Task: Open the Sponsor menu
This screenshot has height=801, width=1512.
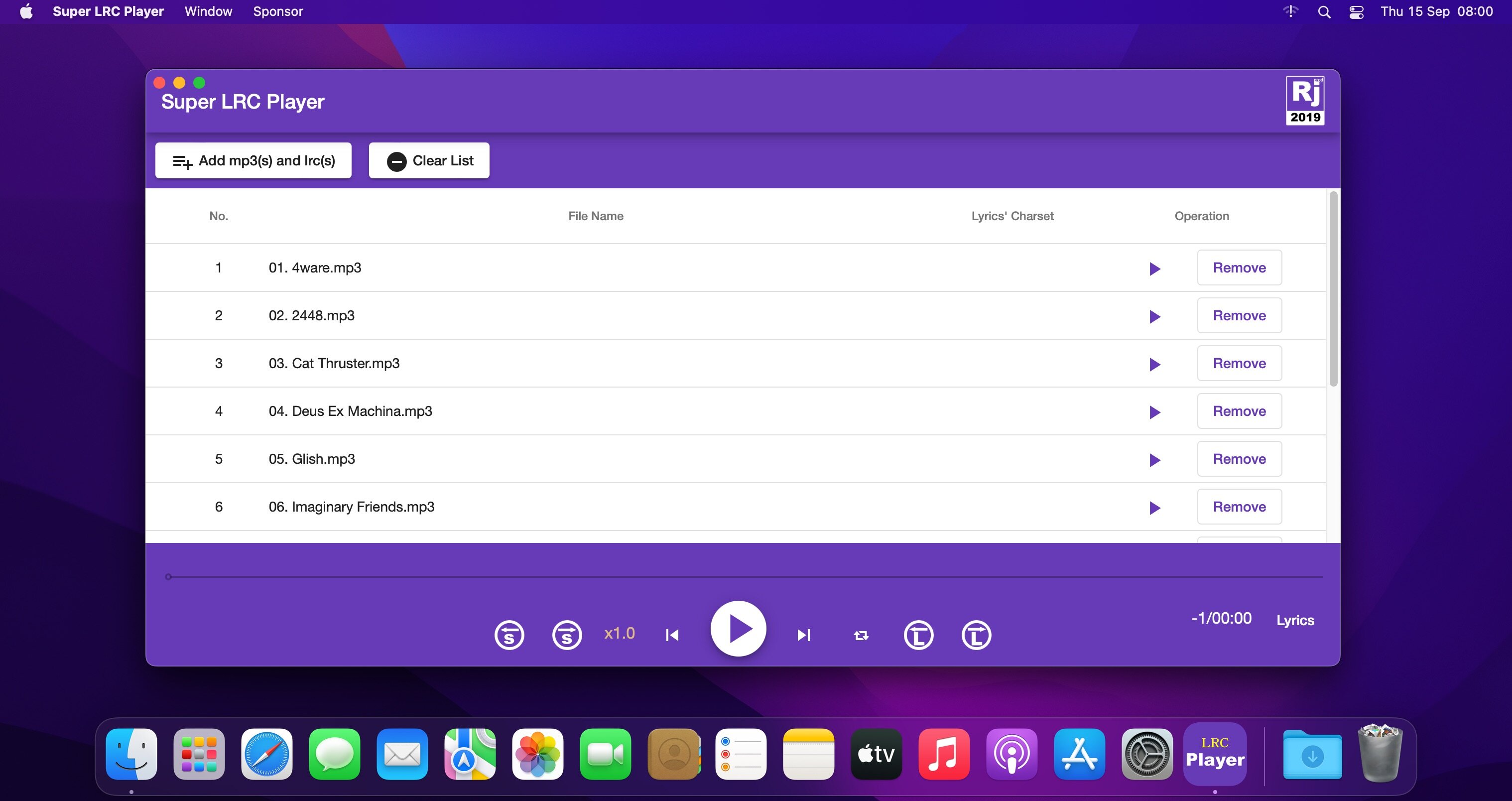Action: pyautogui.click(x=277, y=11)
